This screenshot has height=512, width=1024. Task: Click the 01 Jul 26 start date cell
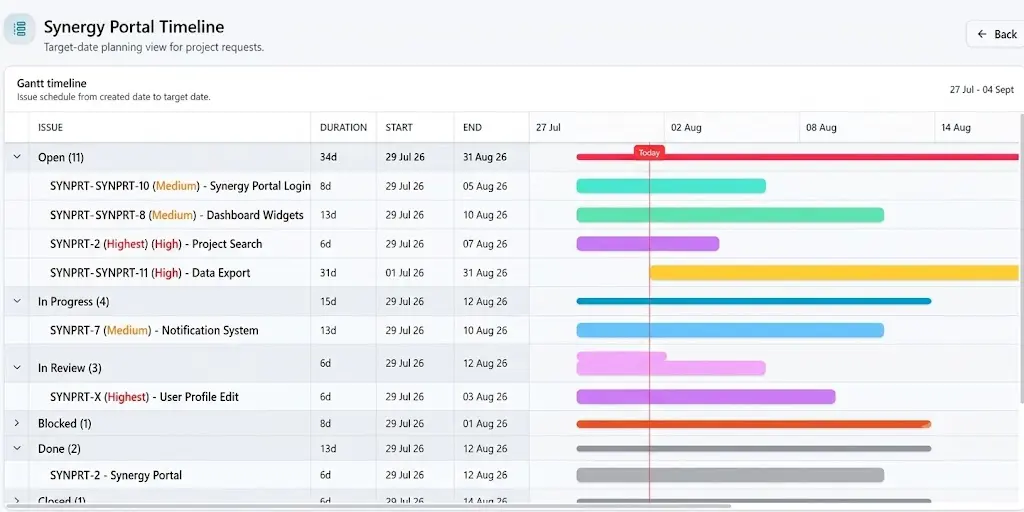coord(404,273)
